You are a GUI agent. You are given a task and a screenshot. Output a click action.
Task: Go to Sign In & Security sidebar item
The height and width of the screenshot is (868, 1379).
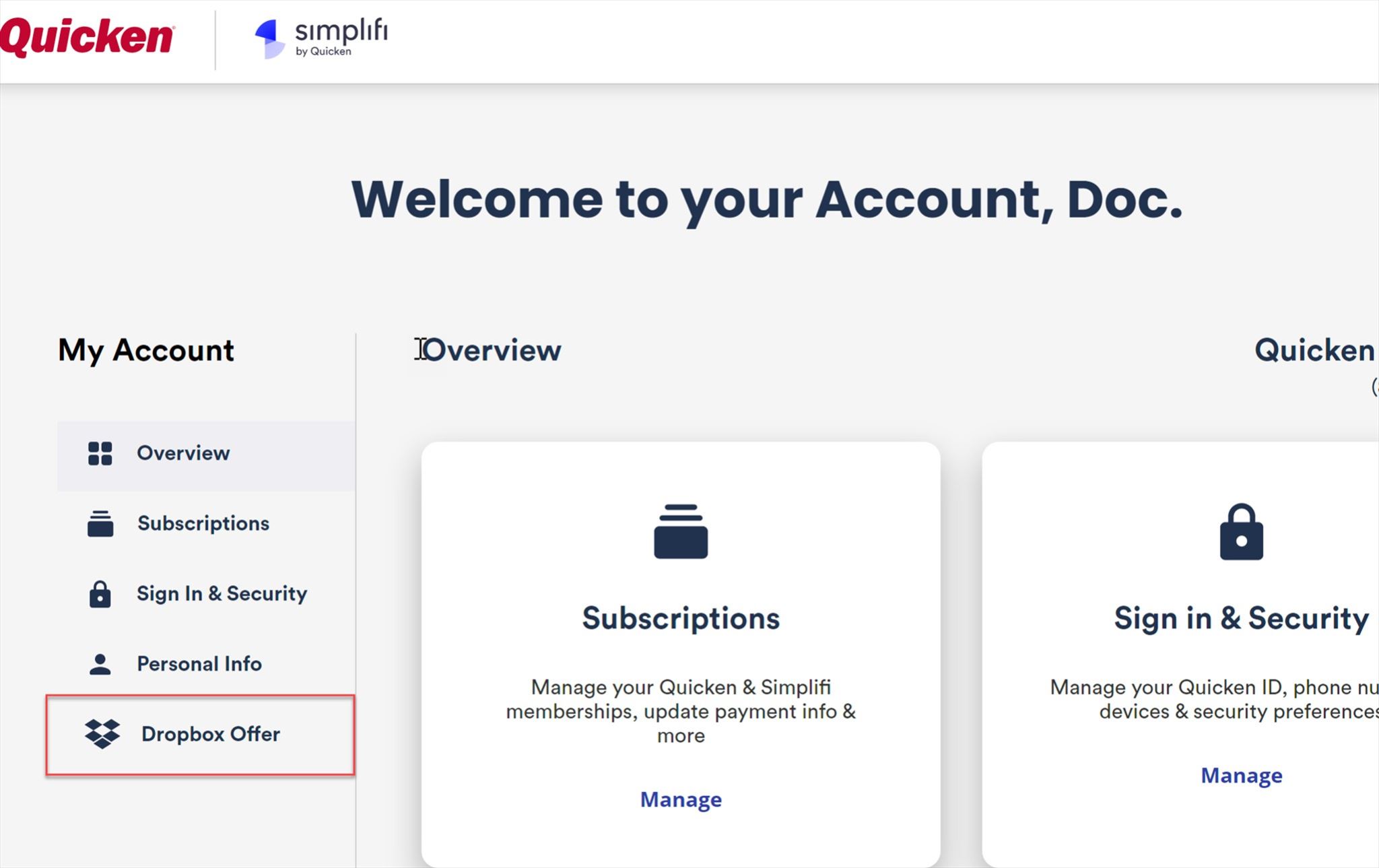(x=222, y=594)
